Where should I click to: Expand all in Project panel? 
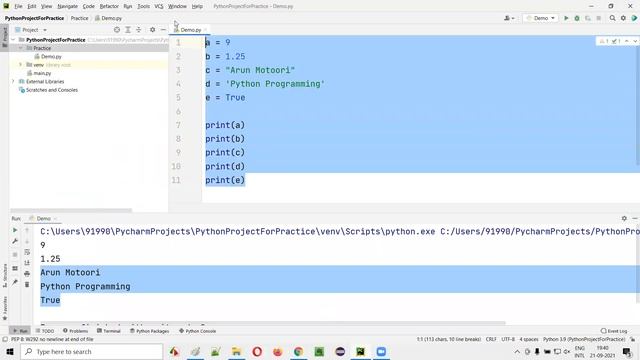(128, 30)
